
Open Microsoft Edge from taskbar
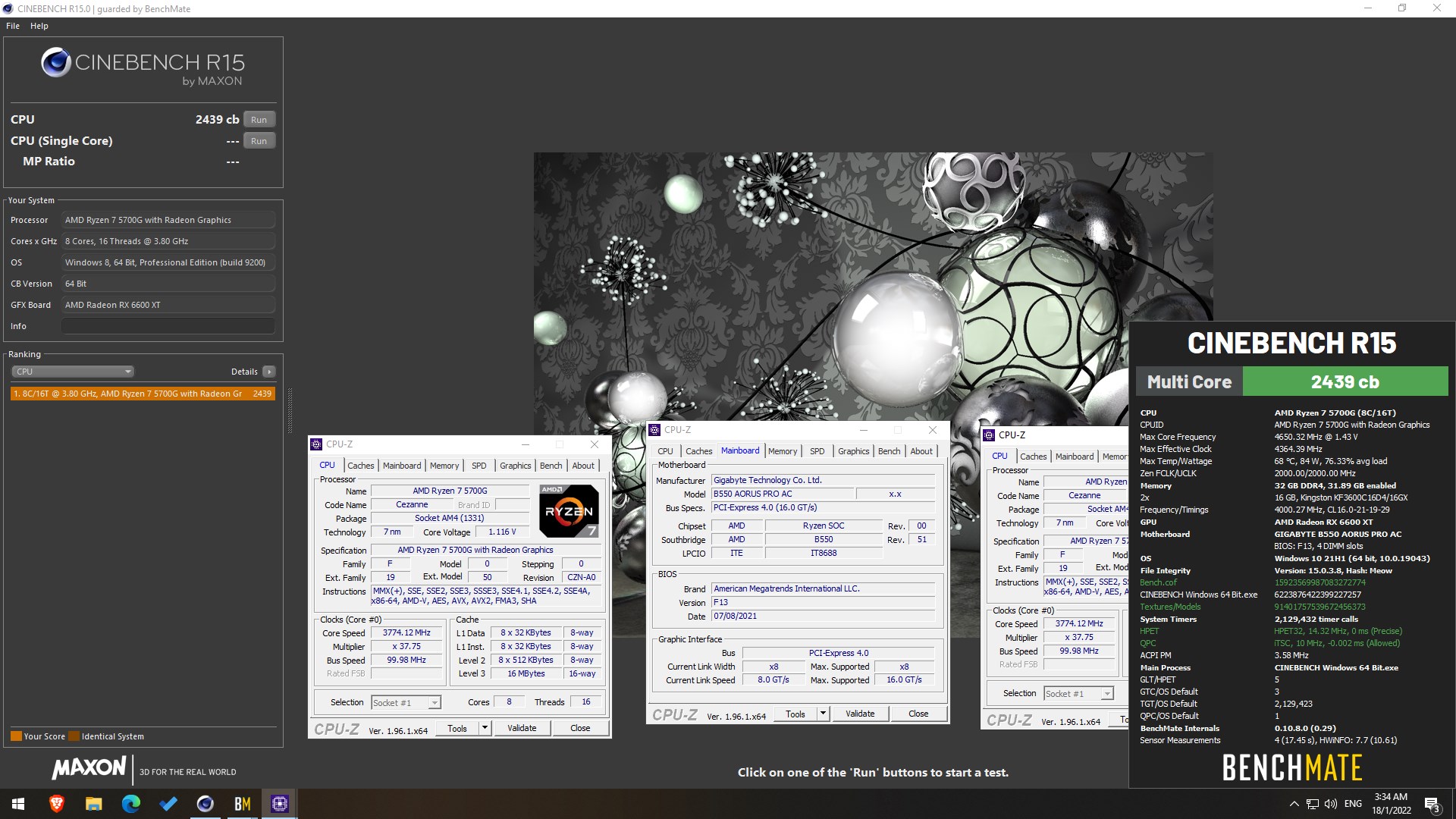130,804
